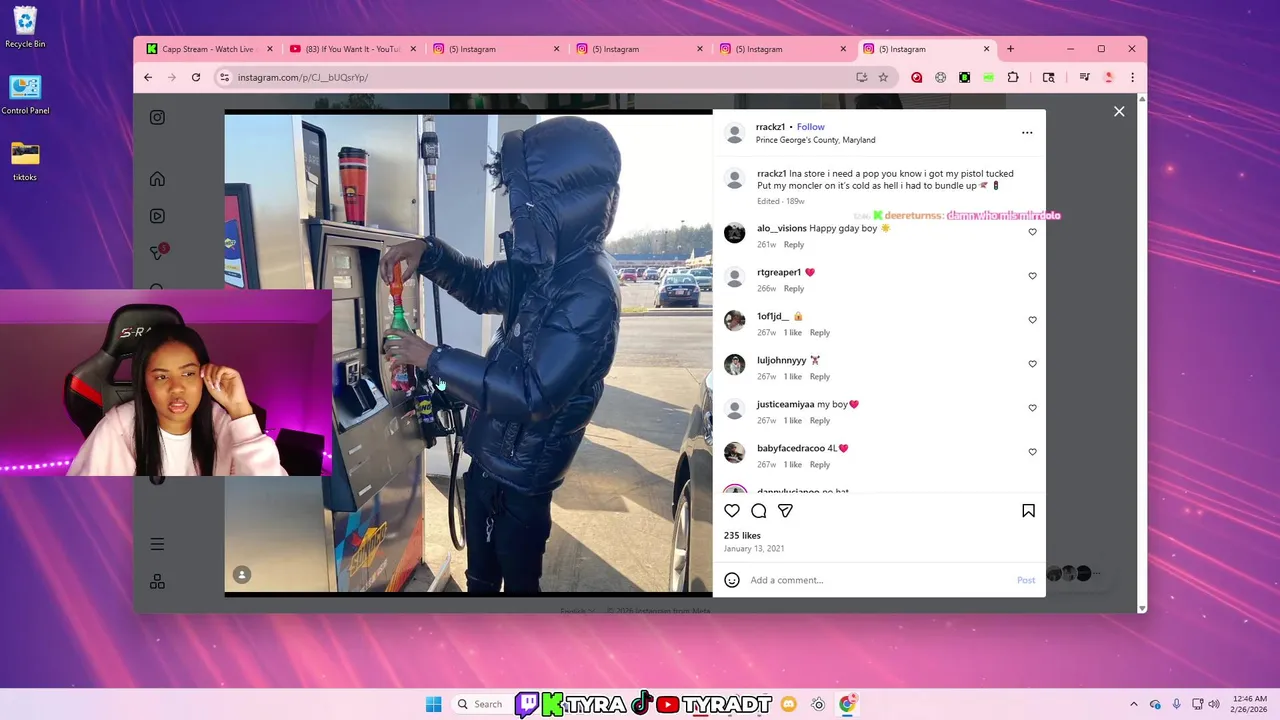The image size is (1280, 720).
Task: Open the Control Panel desktop icon
Action: pos(25,94)
